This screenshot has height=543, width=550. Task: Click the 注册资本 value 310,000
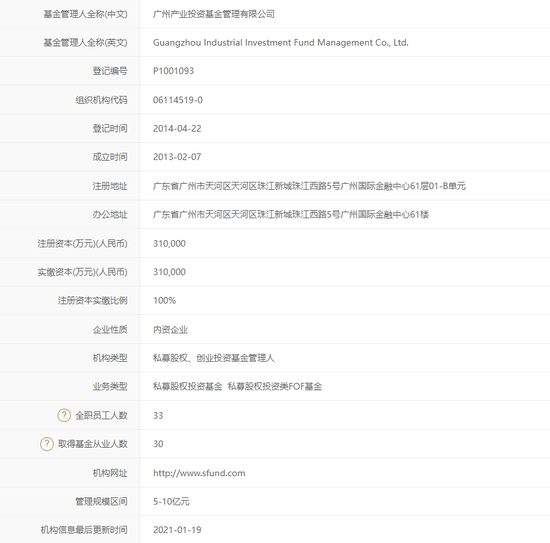pos(169,243)
